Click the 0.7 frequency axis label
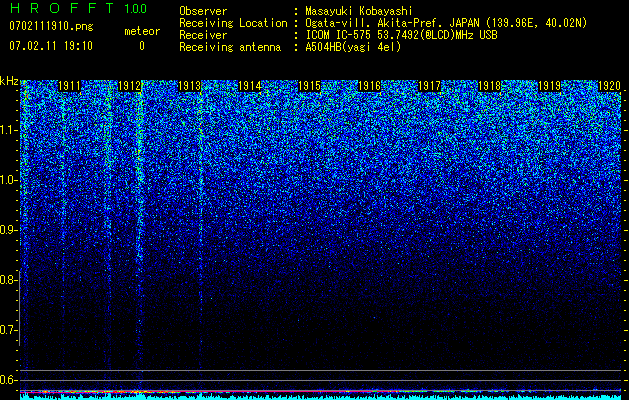629x400 pixels. (9, 330)
